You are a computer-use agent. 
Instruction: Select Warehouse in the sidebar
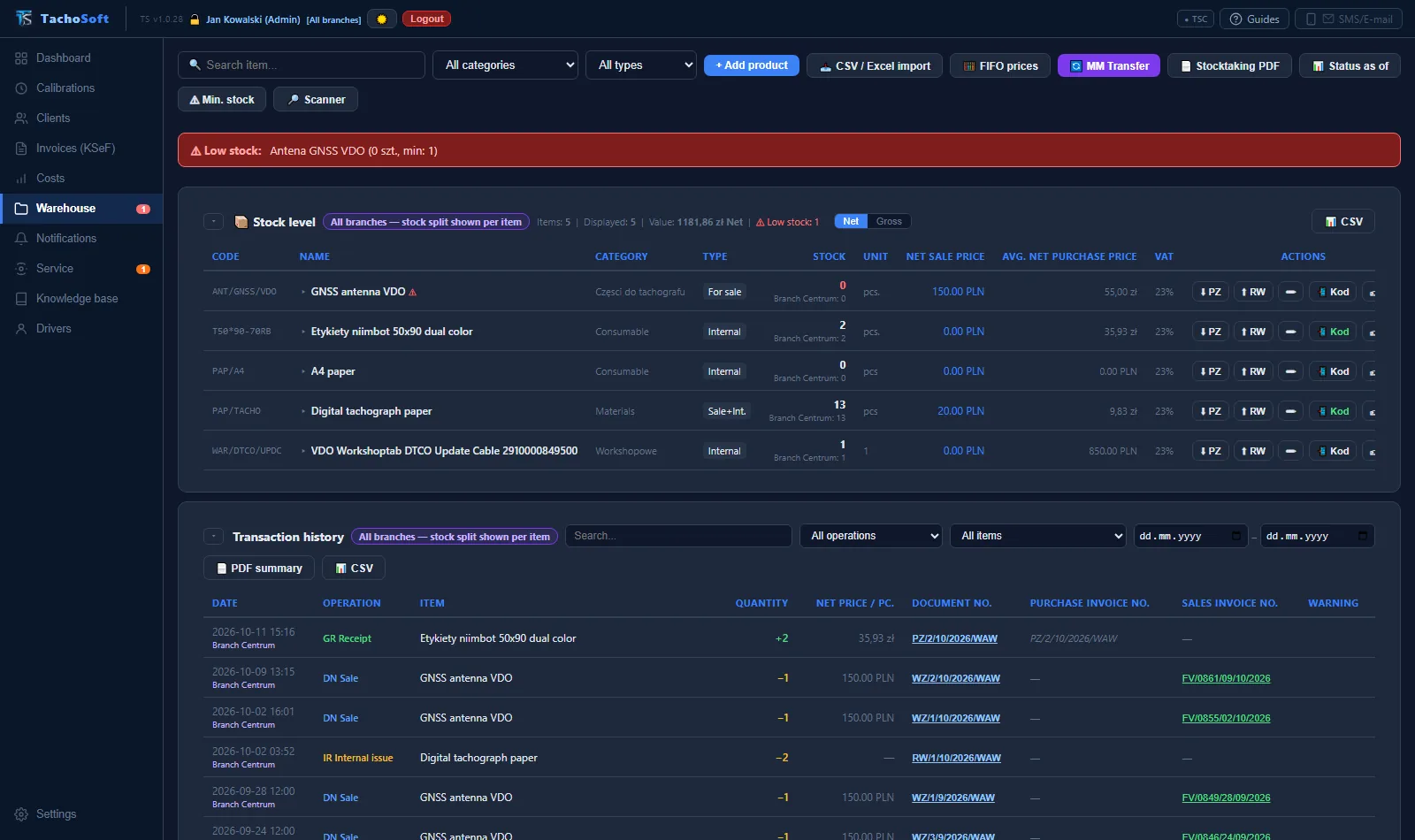pyautogui.click(x=81, y=208)
